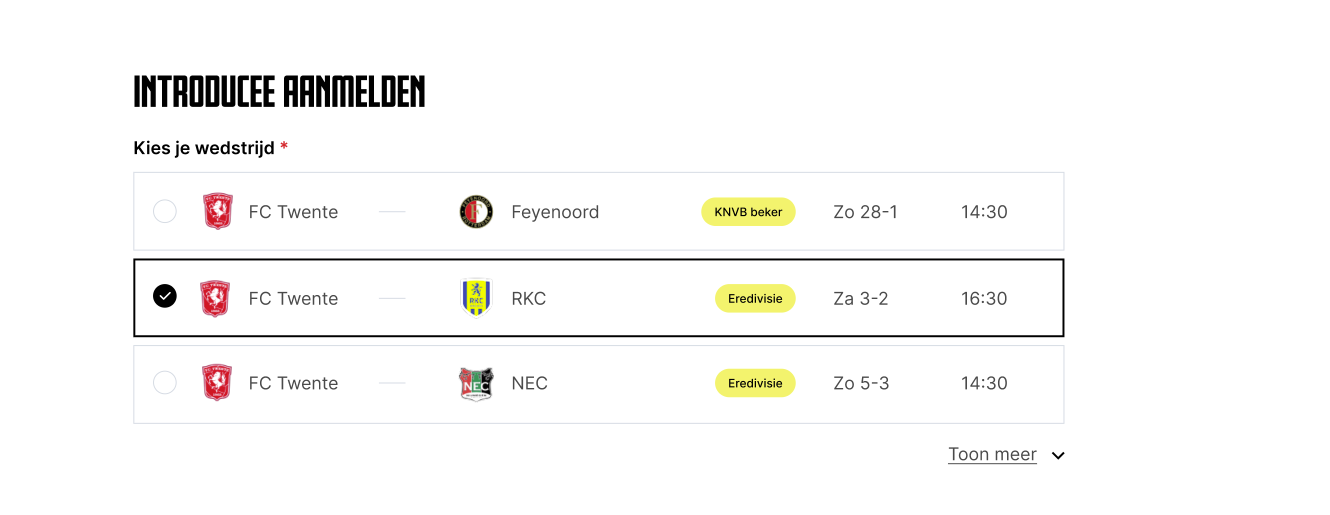Click the RKC club logo
The height and width of the screenshot is (515, 1330).
[476, 298]
